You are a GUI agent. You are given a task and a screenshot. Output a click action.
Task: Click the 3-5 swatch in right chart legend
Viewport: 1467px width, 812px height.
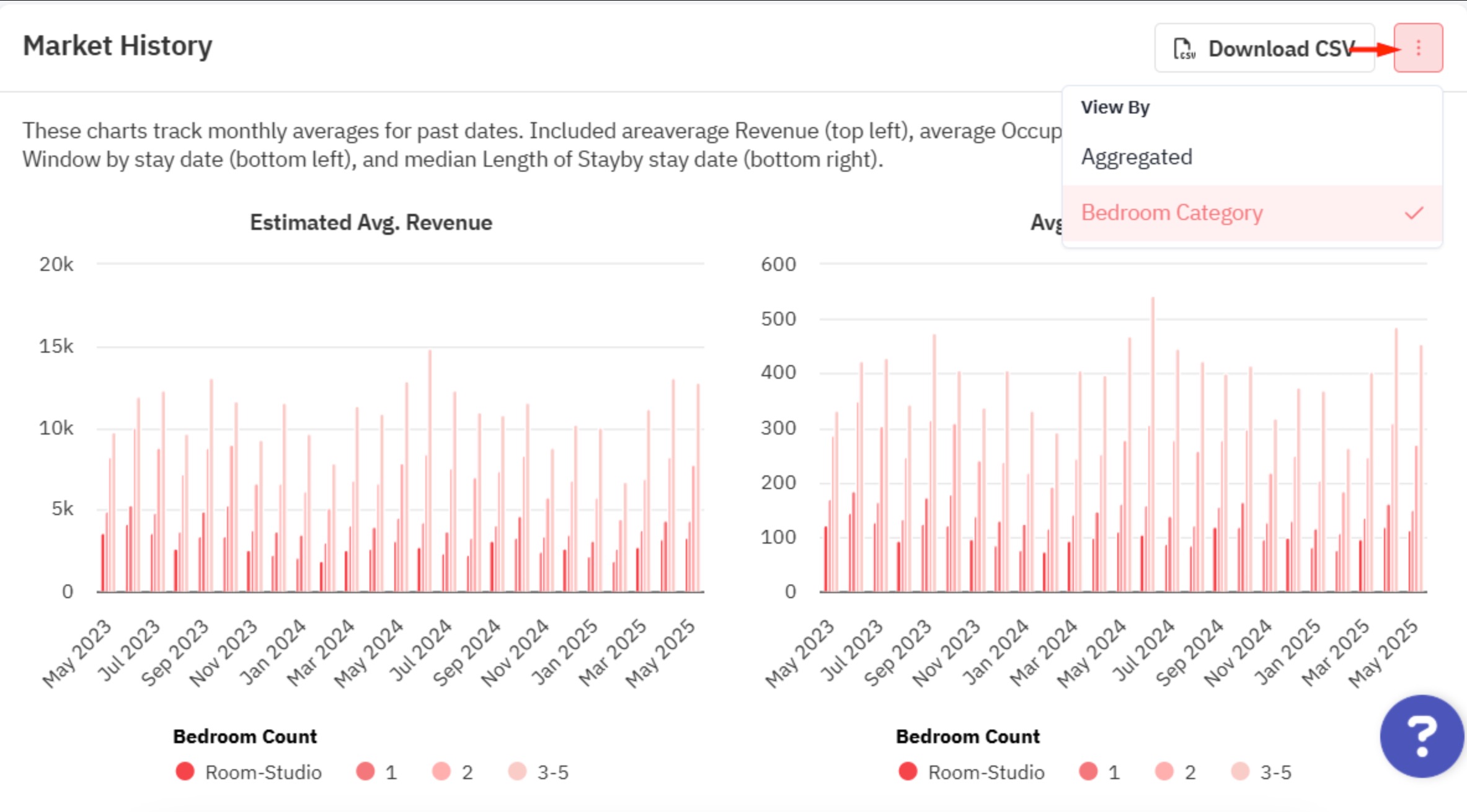tap(1240, 772)
